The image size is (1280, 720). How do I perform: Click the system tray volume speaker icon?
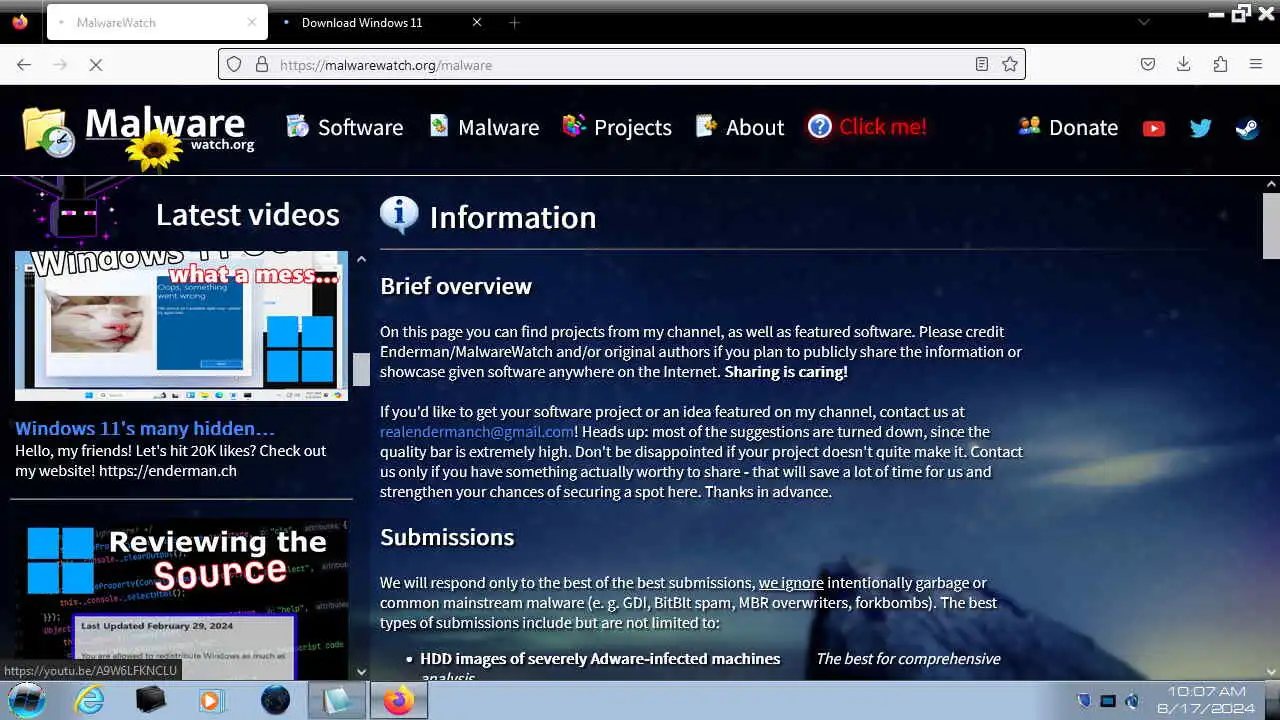(x=1132, y=701)
